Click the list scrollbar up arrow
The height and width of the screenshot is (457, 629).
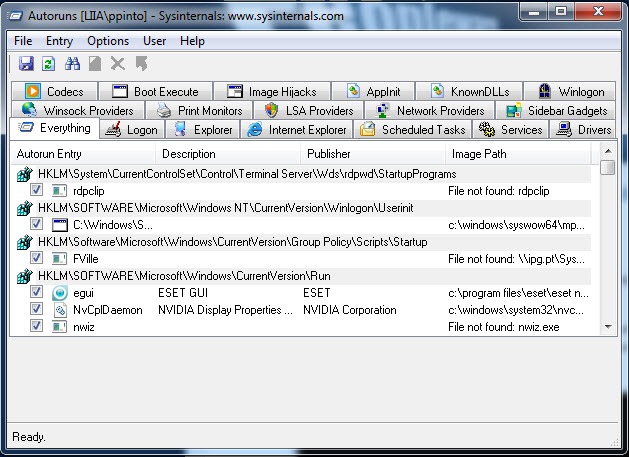click(608, 151)
